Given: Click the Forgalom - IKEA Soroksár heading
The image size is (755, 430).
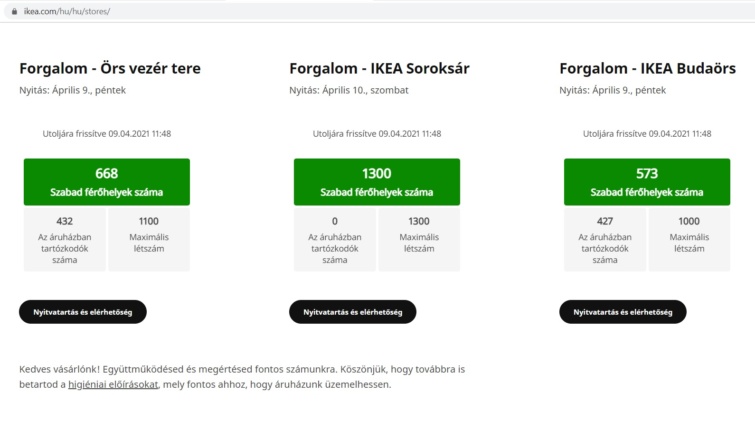Looking at the screenshot, I should [x=379, y=69].
